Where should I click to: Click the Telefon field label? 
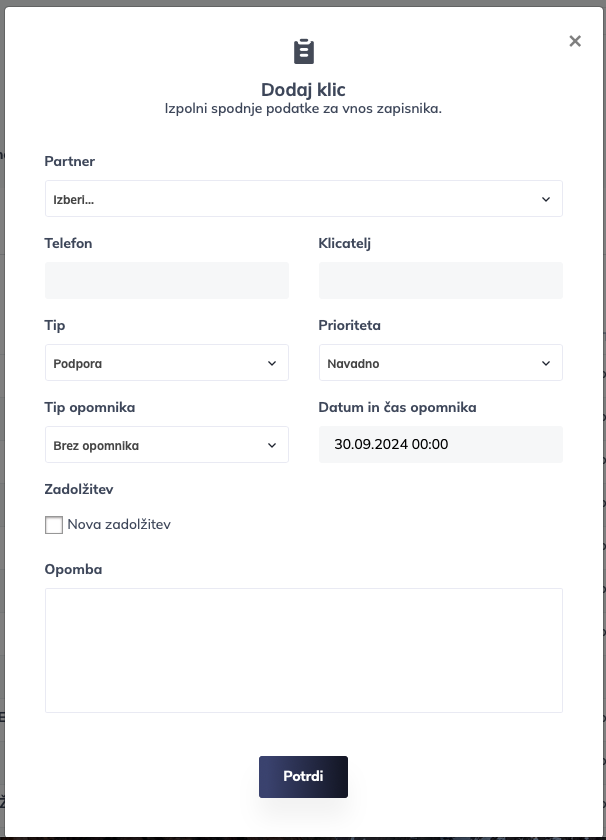pyautogui.click(x=69, y=243)
